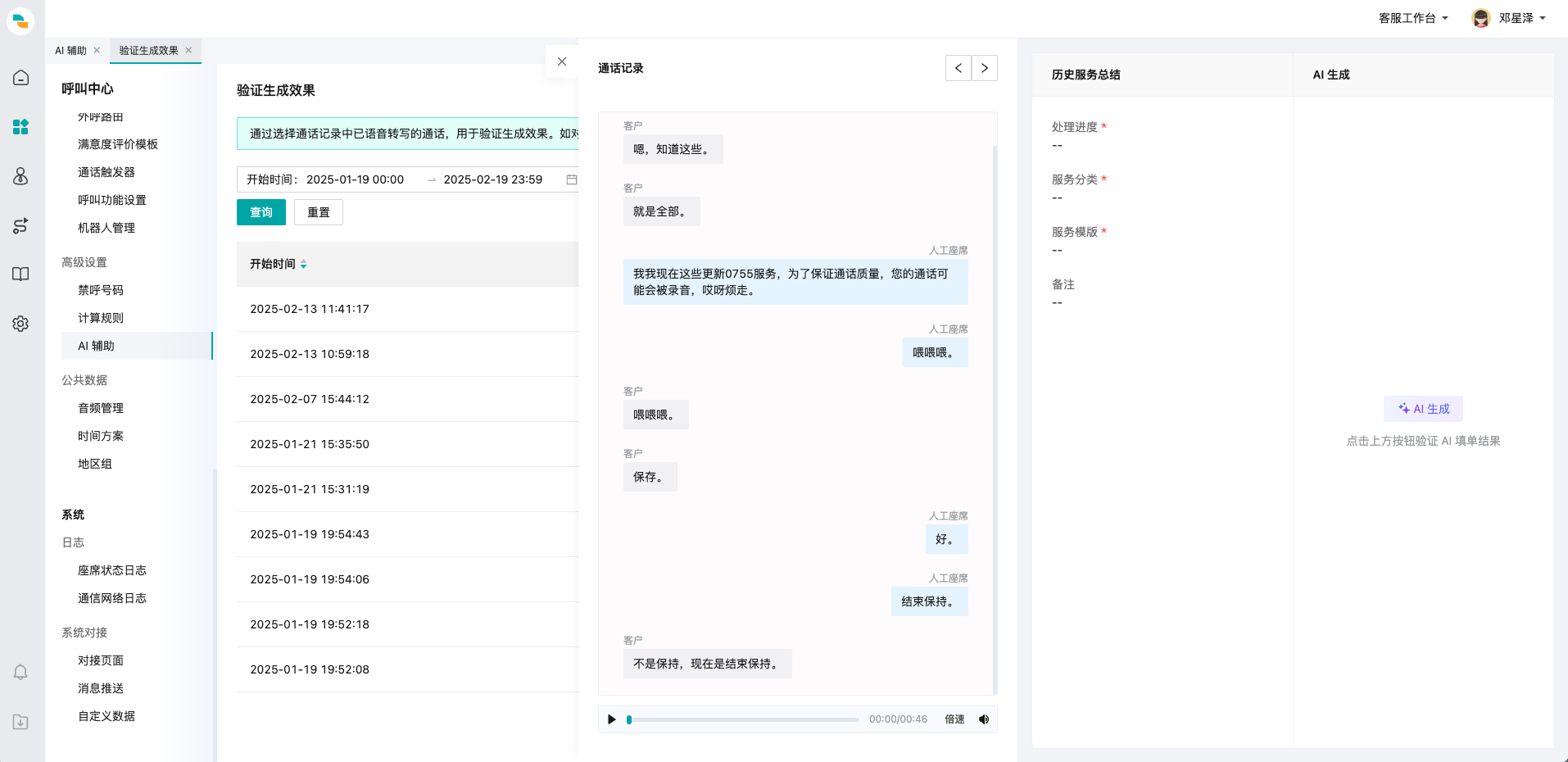Close the AI 辅助 tab

tap(97, 50)
